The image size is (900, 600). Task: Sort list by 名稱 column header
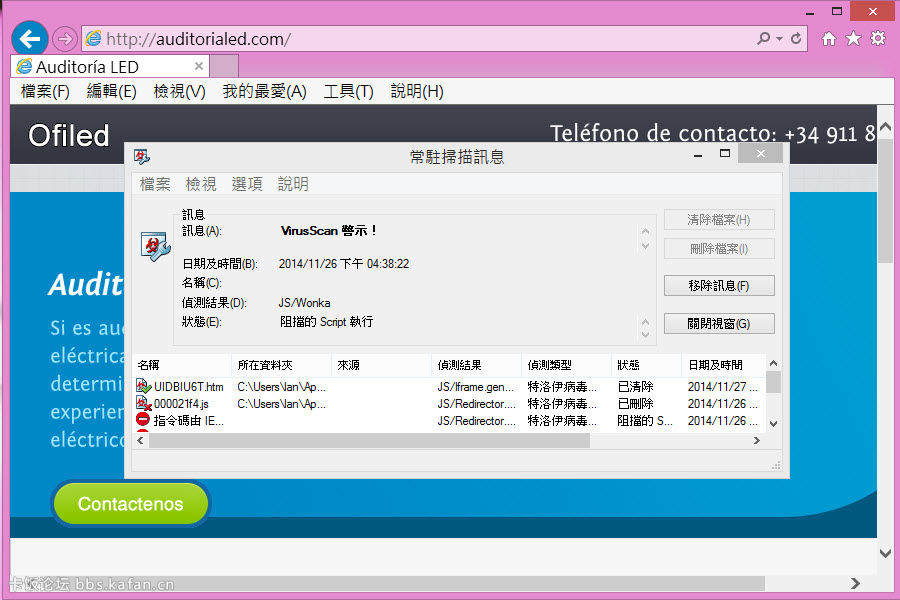point(183,365)
